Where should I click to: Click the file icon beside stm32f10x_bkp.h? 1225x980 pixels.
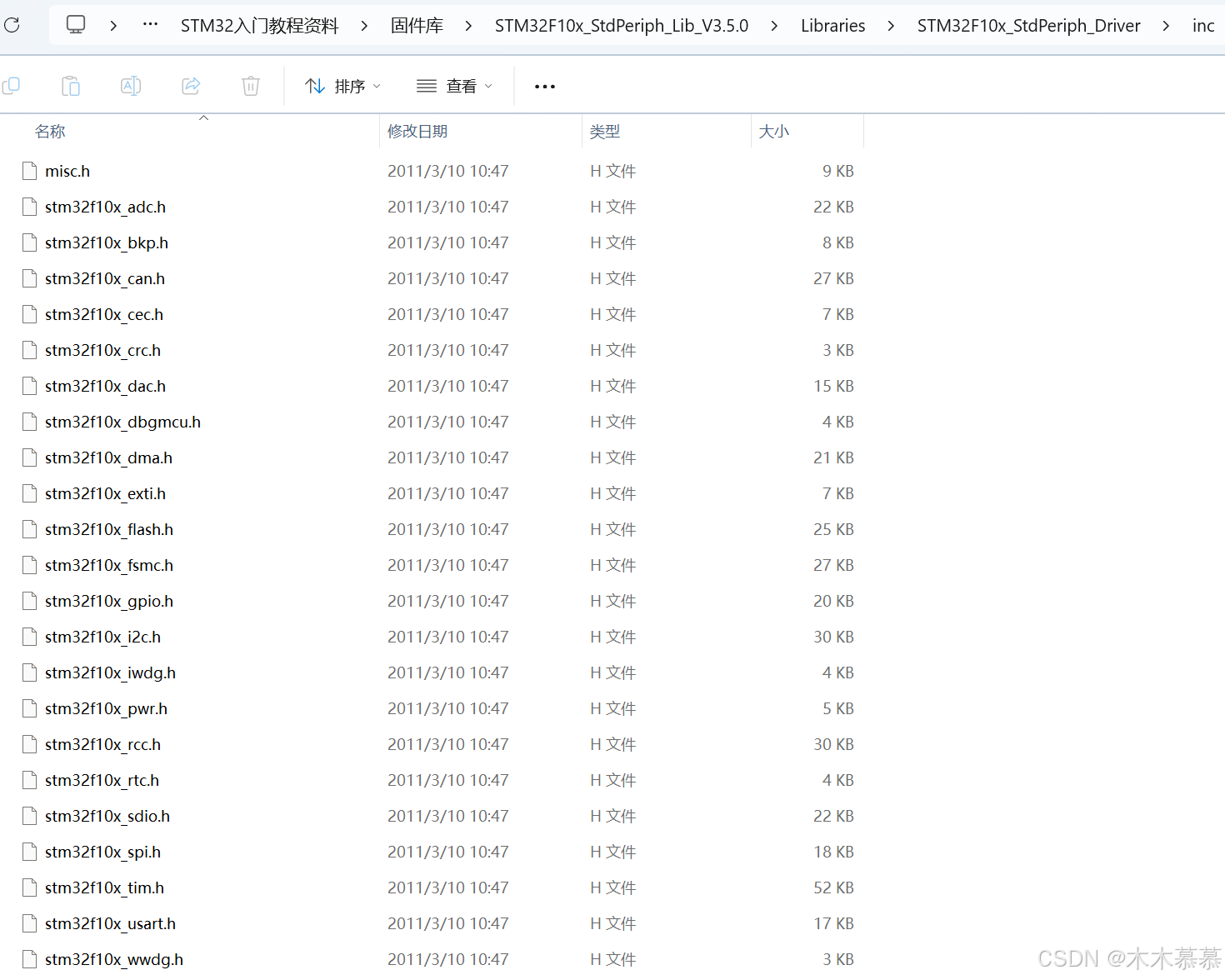click(x=30, y=242)
